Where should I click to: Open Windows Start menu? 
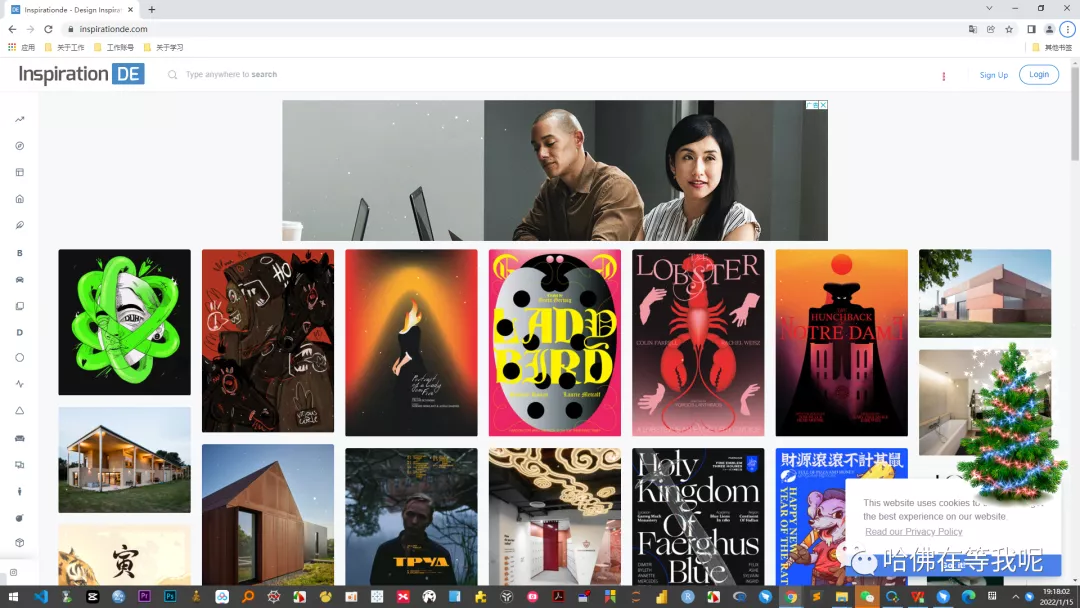pyautogui.click(x=13, y=596)
